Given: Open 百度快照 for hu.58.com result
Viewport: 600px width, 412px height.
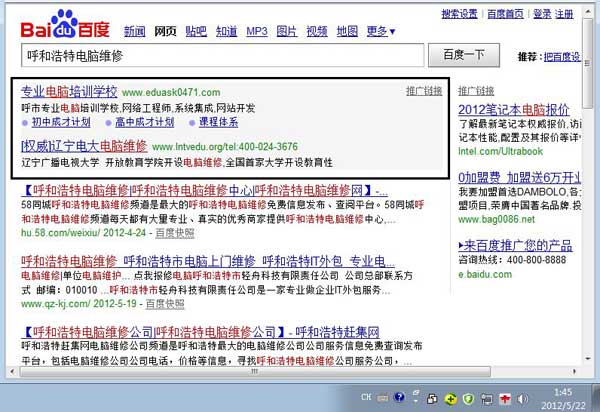Looking at the screenshot, I should (175, 233).
